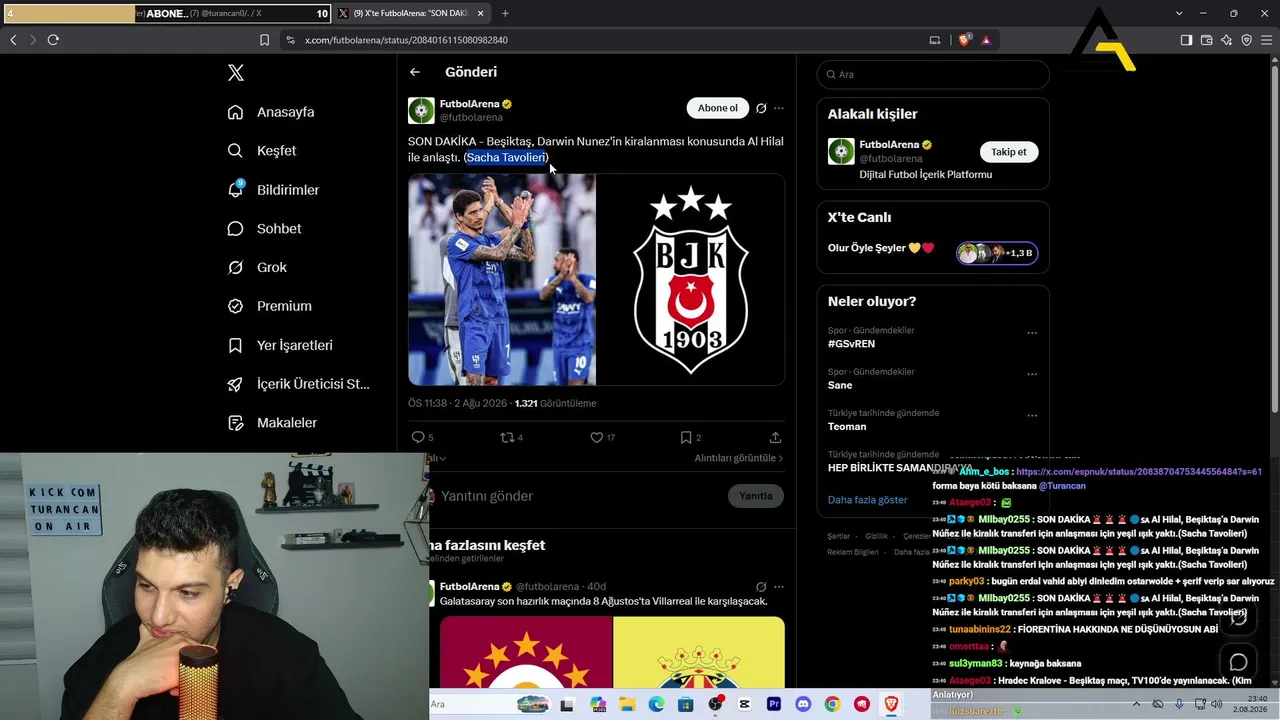This screenshot has height=720, width=1280.
Task: Open Google Chrome from the taskbar
Action: [x=832, y=705]
